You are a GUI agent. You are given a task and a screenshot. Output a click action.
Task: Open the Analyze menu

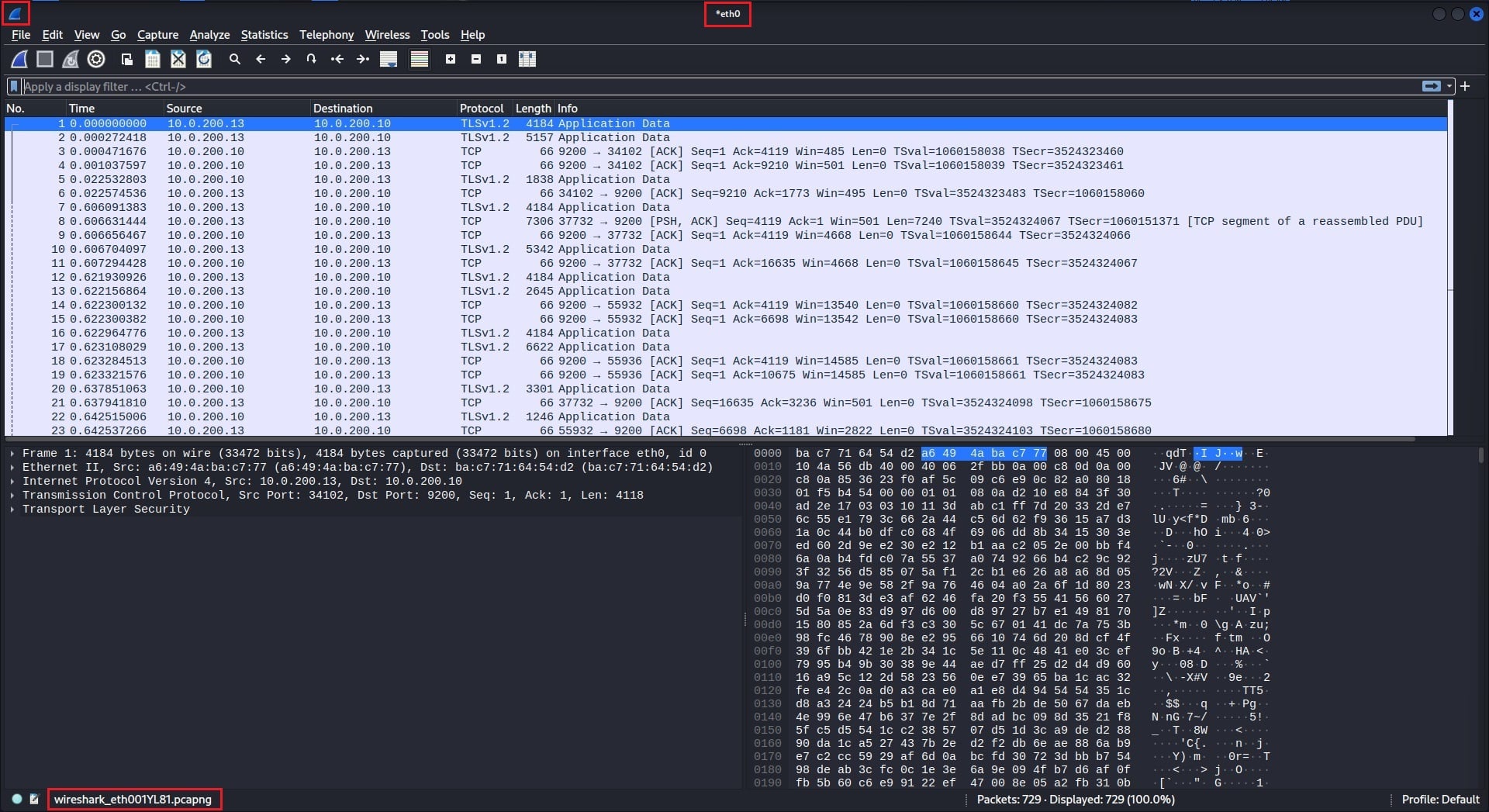coord(209,35)
